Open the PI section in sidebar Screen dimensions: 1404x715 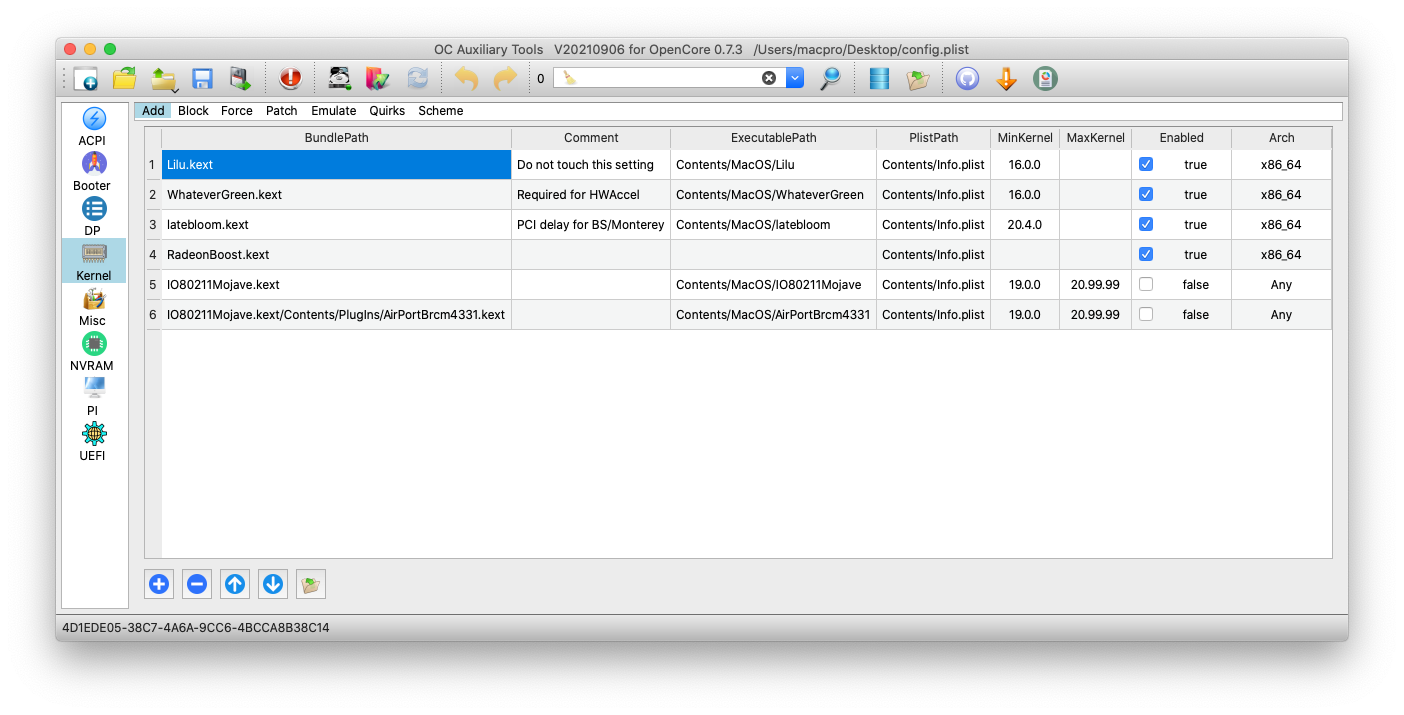click(x=93, y=397)
